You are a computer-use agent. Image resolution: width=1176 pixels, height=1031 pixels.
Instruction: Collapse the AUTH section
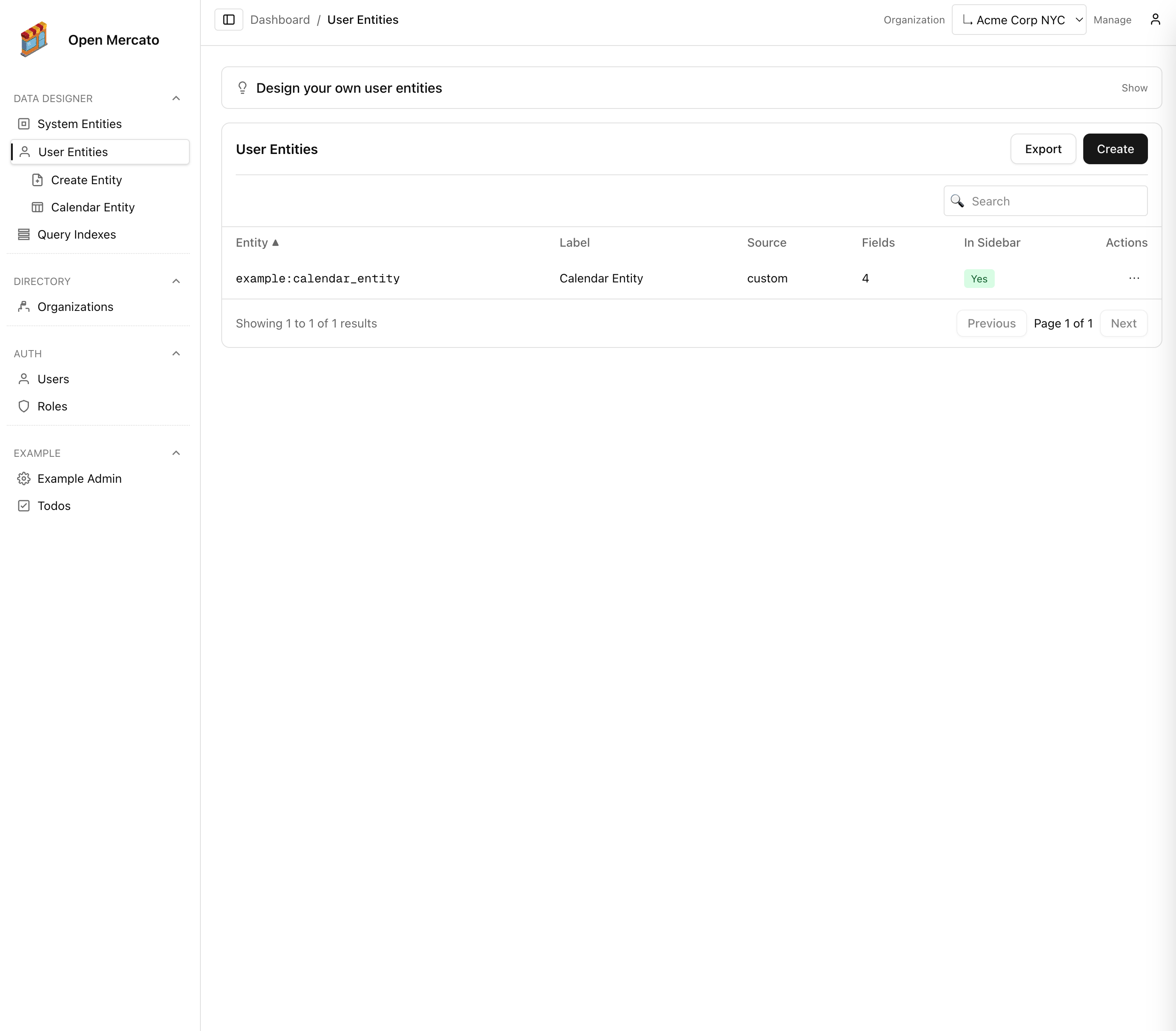(176, 353)
